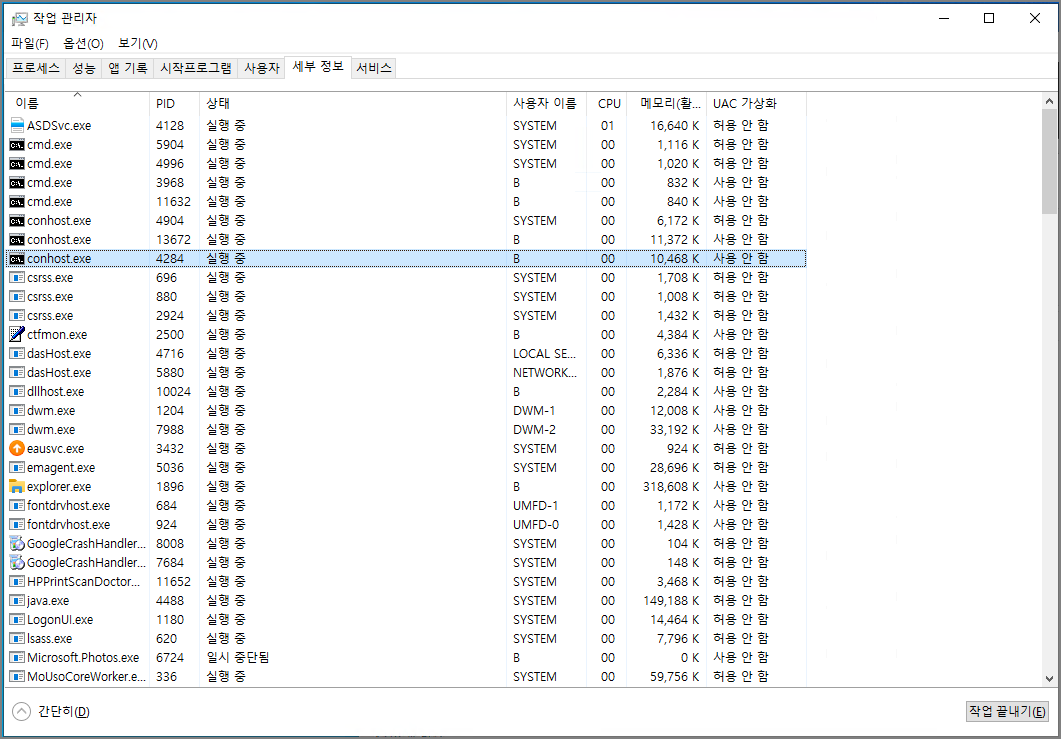The width and height of the screenshot is (1061, 739).
Task: Click the 일시 중단됨 status text
Action: pyautogui.click(x=238, y=657)
